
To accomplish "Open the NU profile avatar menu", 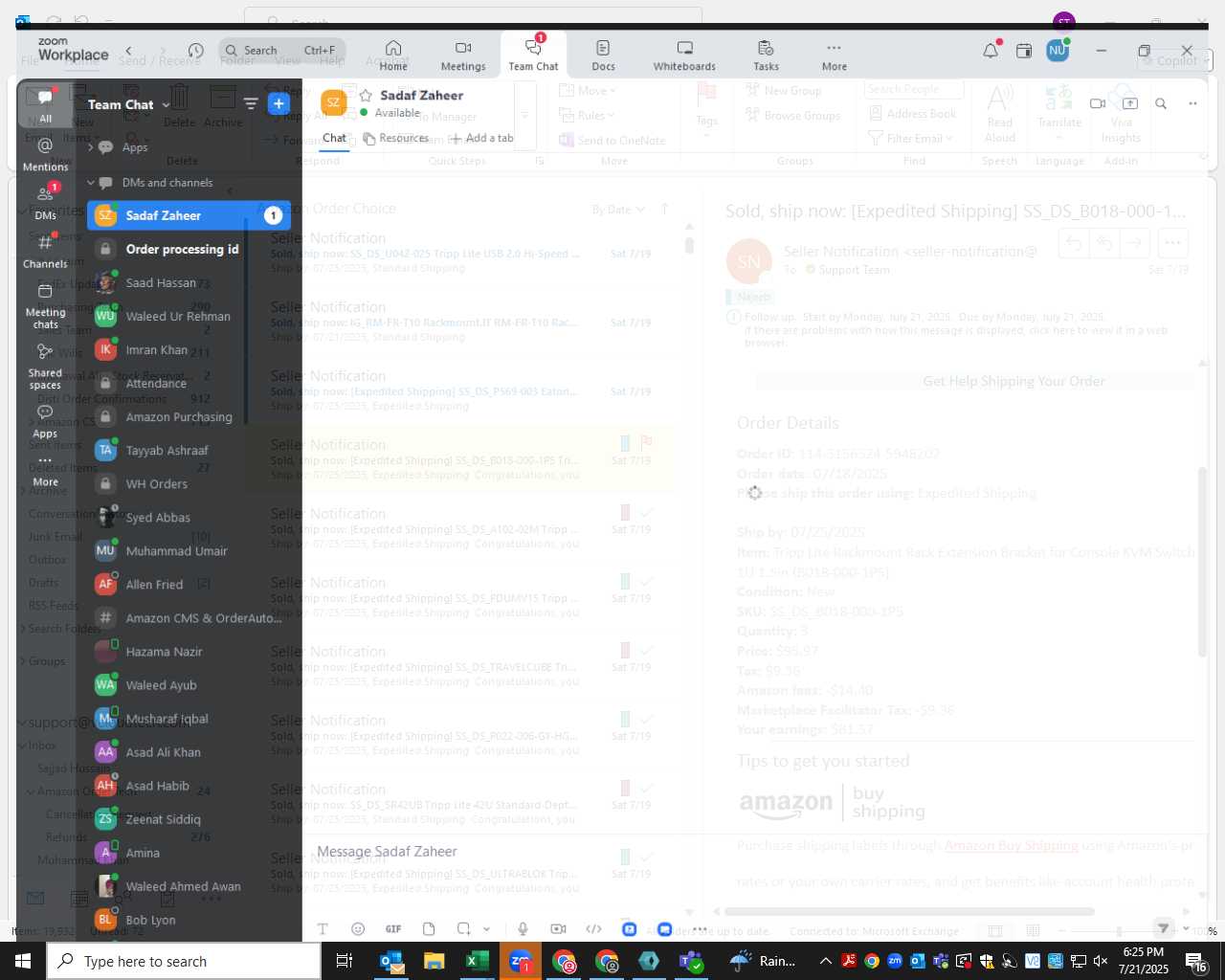I will click(x=1058, y=51).
